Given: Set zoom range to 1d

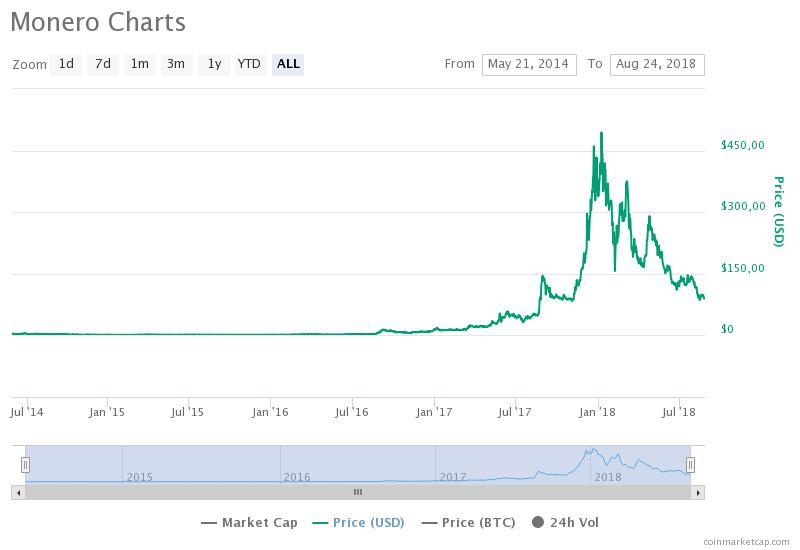Looking at the screenshot, I should pos(66,64).
